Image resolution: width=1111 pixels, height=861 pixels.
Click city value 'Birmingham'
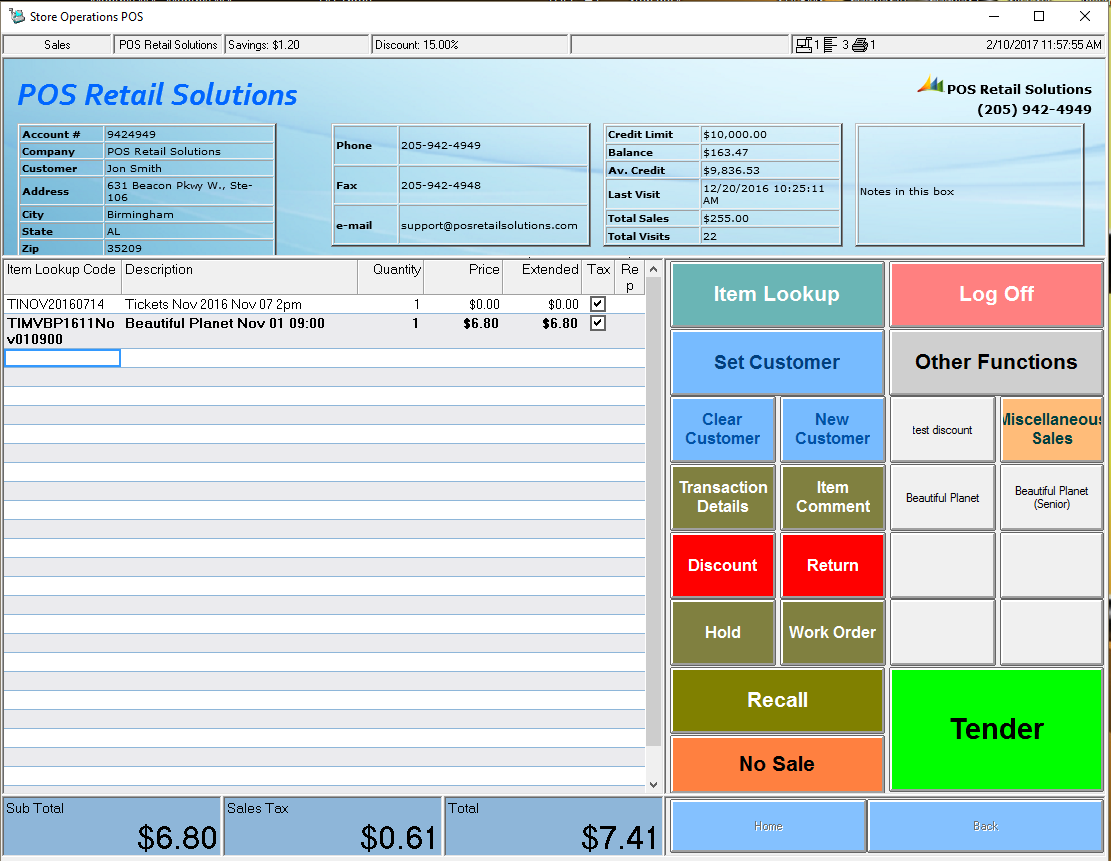point(188,214)
